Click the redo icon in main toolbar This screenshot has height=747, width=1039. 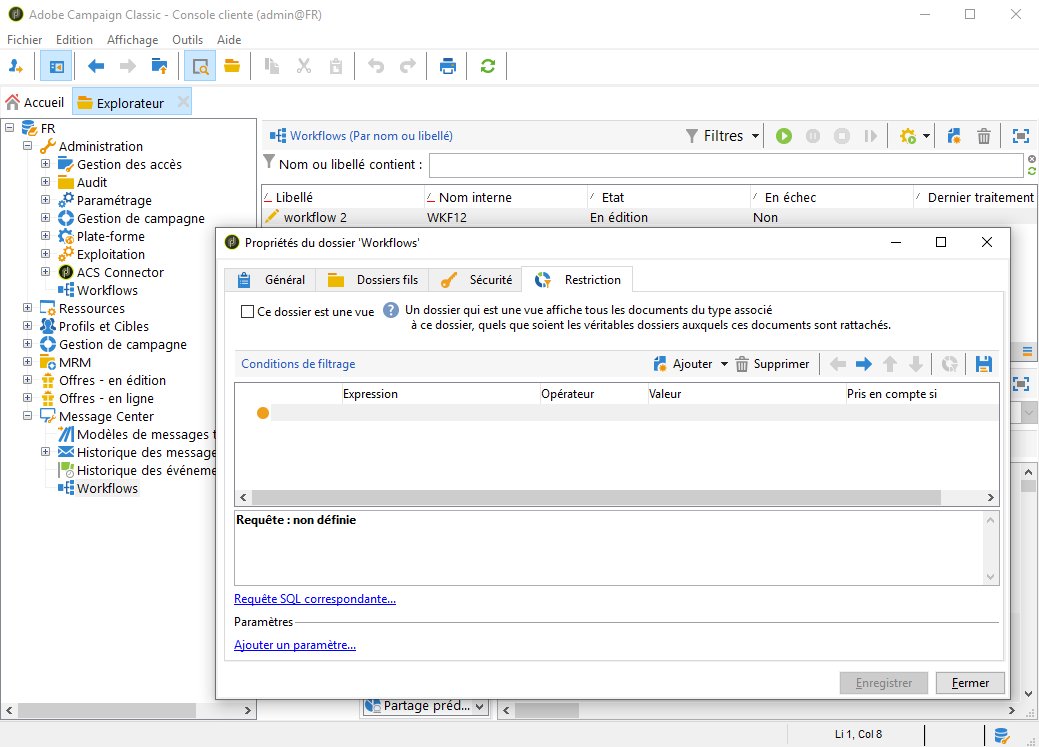408,66
